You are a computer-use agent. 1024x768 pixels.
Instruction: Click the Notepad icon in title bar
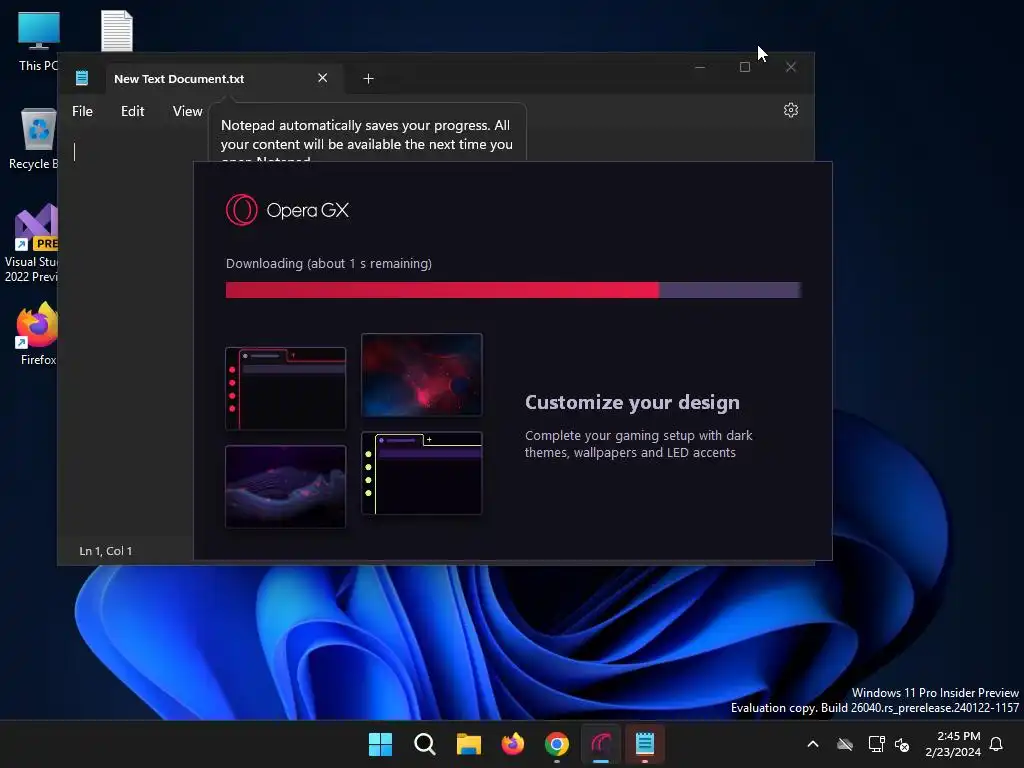pyautogui.click(x=82, y=78)
